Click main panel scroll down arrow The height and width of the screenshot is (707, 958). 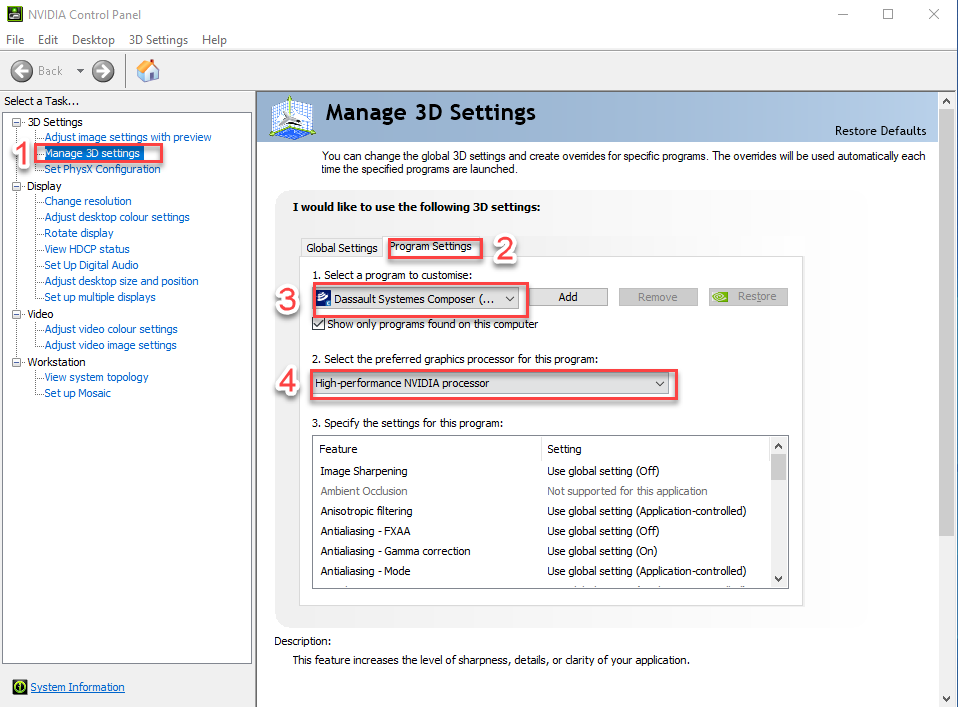(946, 698)
